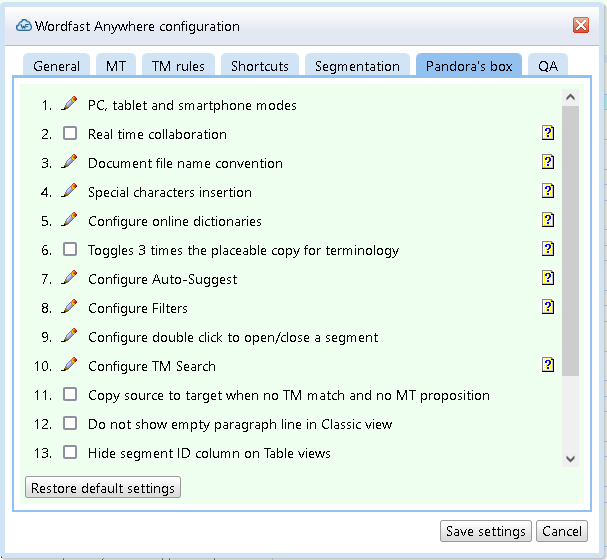
Task: Cancel the configuration dialog
Action: click(x=562, y=531)
